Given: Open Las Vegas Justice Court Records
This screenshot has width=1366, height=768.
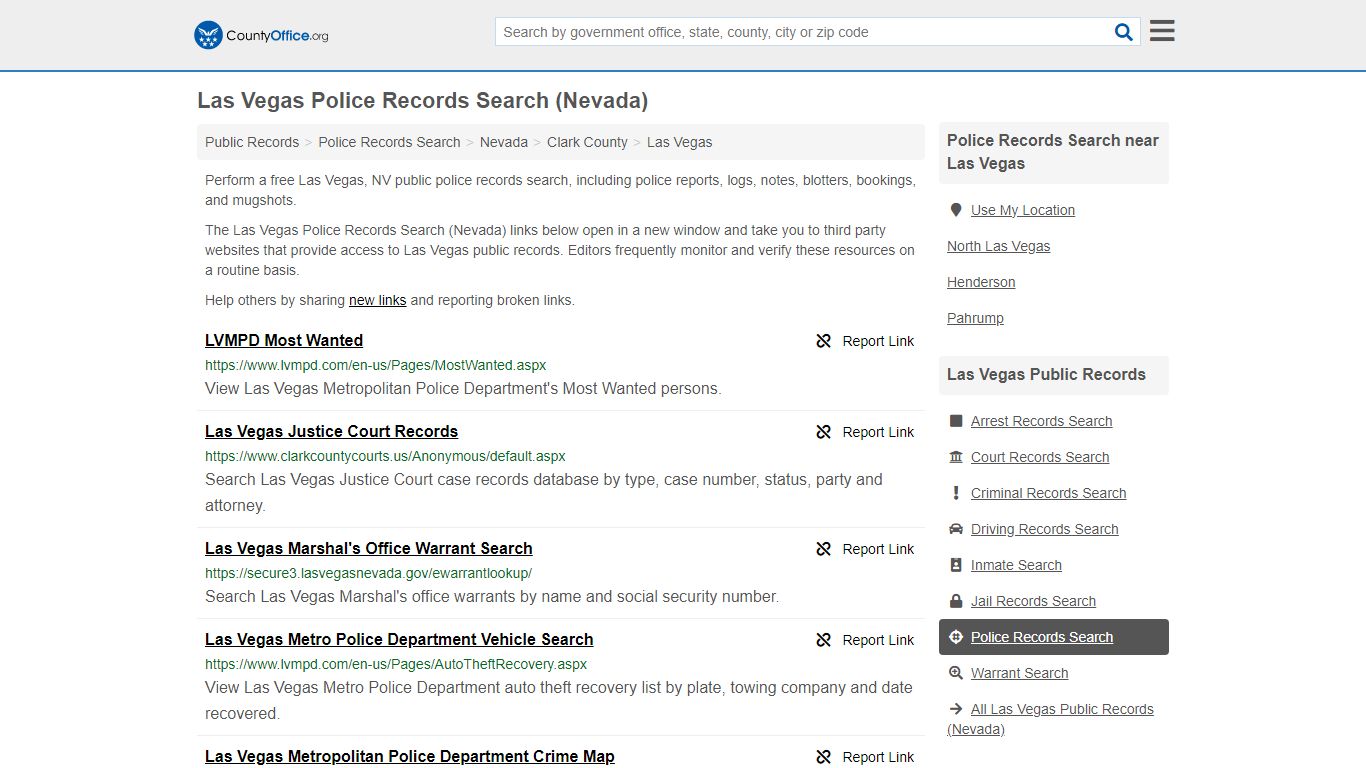Looking at the screenshot, I should point(331,431).
